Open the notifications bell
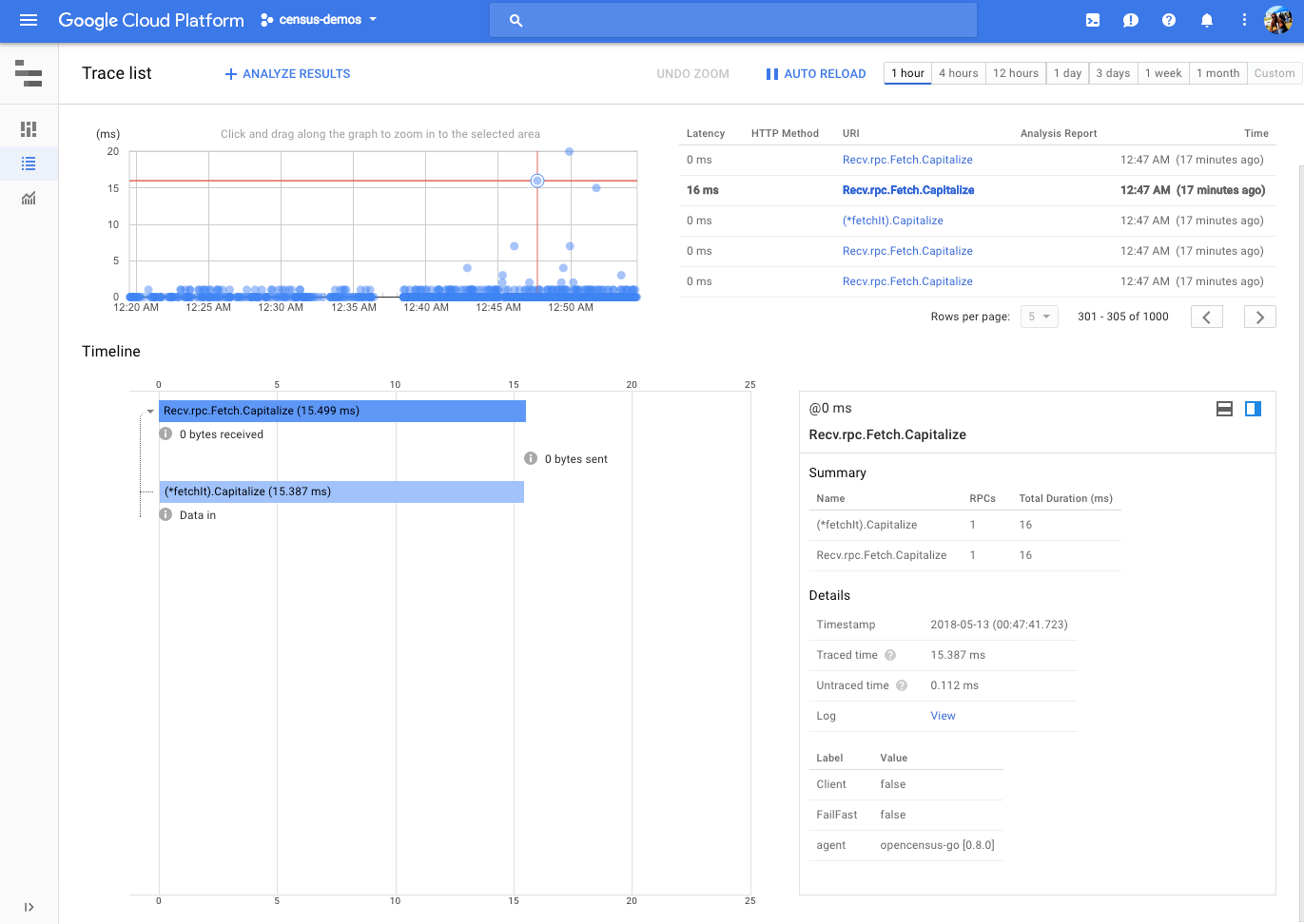 pos(1207,20)
